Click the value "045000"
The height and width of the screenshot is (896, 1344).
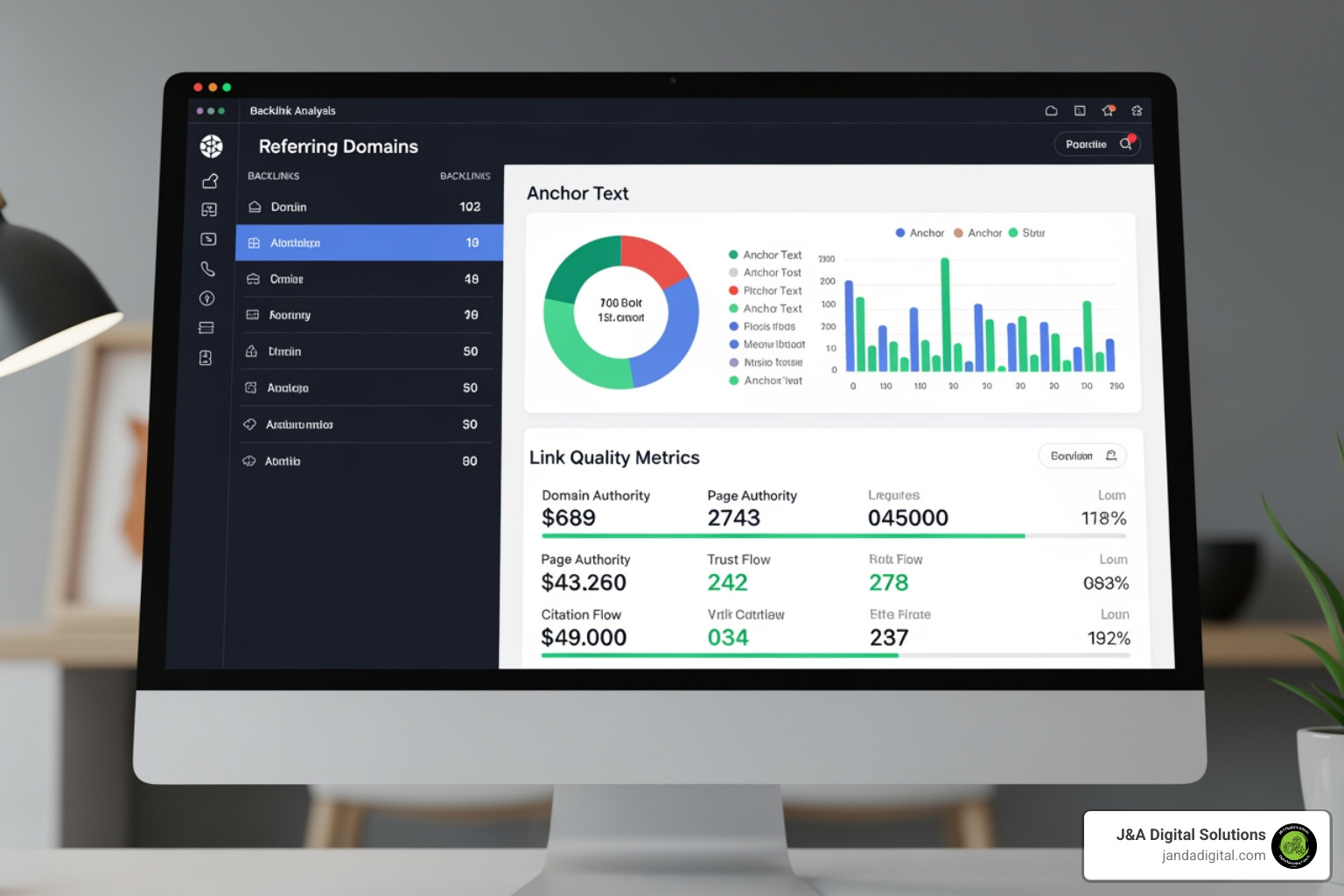(908, 518)
